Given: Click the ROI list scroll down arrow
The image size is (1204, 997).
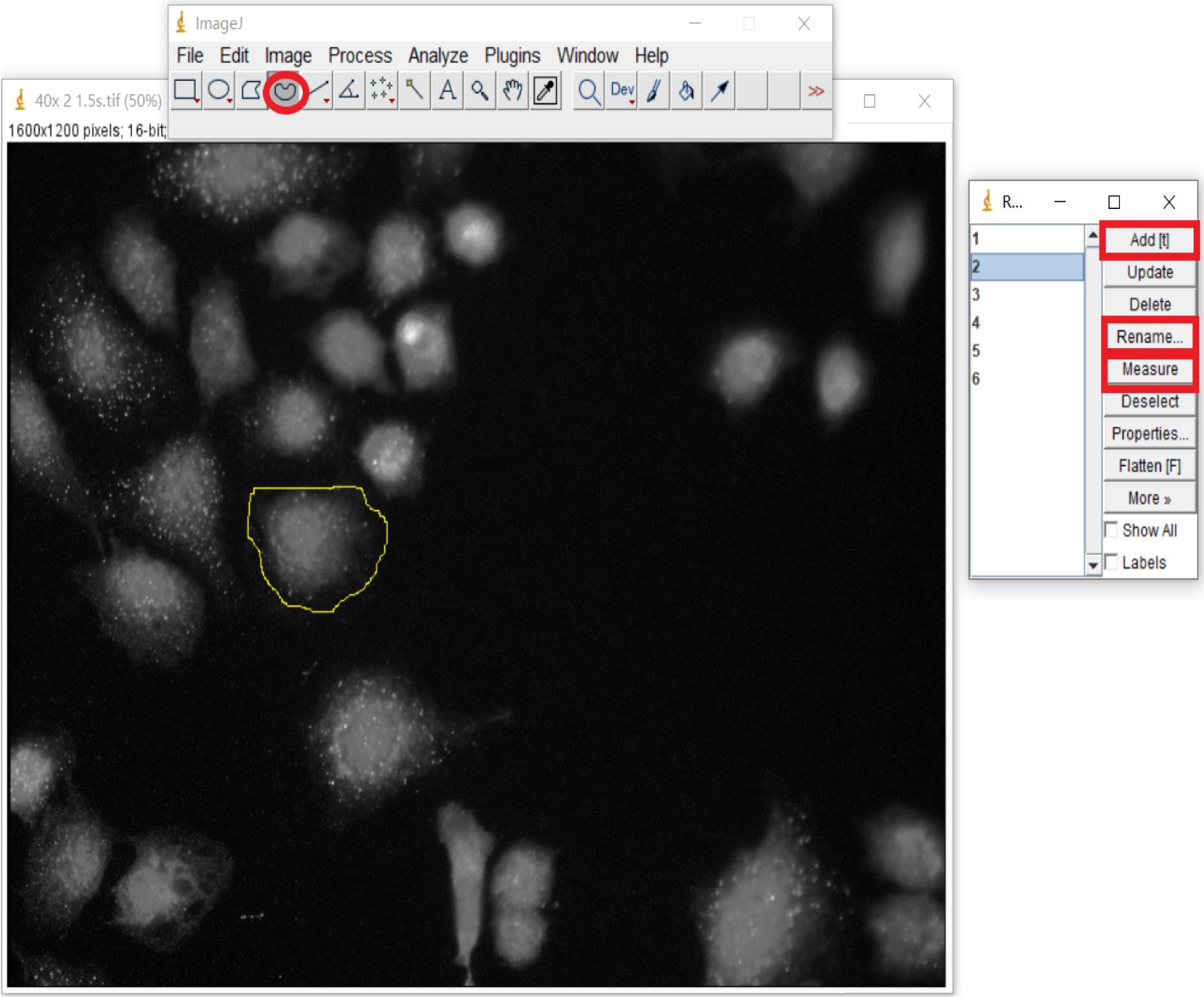Looking at the screenshot, I should (x=1093, y=565).
